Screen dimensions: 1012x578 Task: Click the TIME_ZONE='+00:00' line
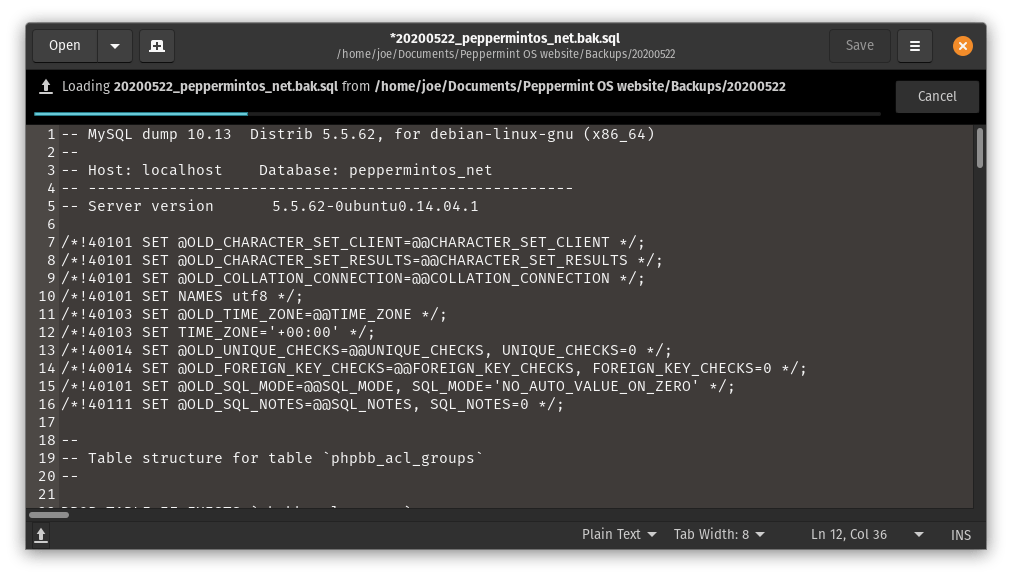point(218,332)
